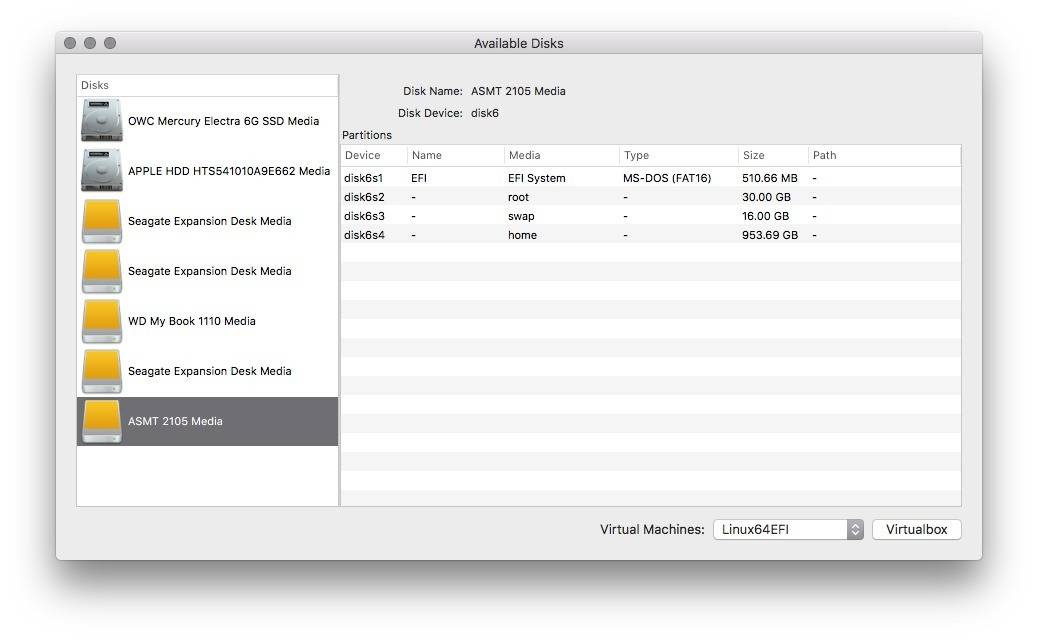
Task: Click the WD My Book 1110 external drive icon
Action: (x=101, y=322)
